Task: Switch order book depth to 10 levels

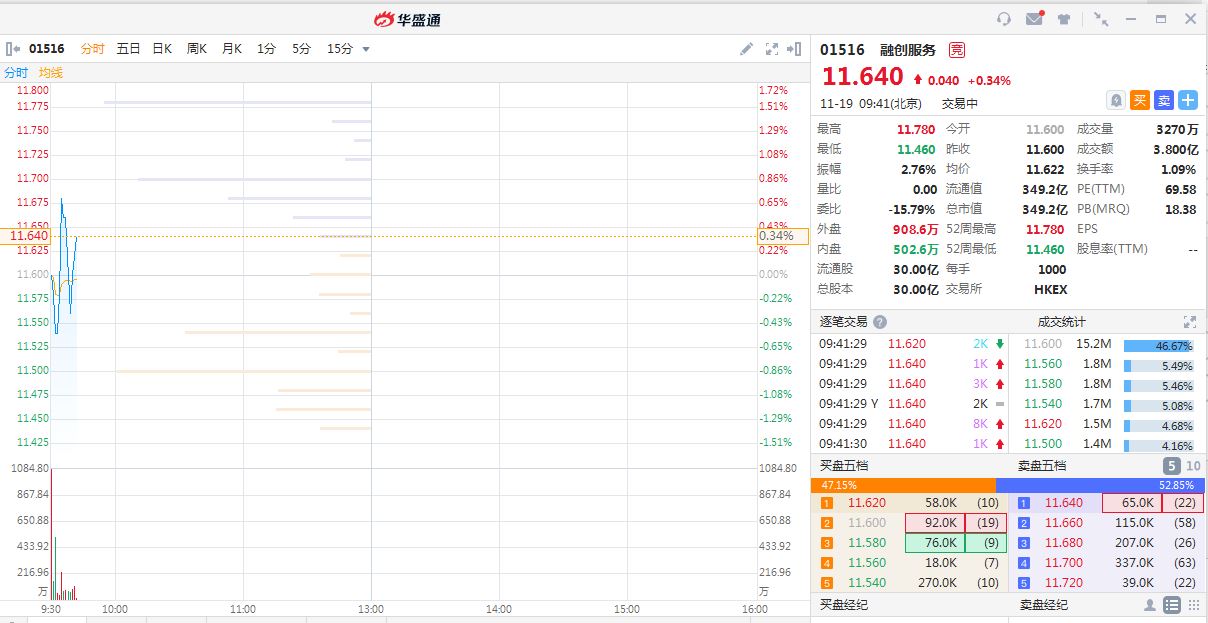Action: coord(1192,466)
